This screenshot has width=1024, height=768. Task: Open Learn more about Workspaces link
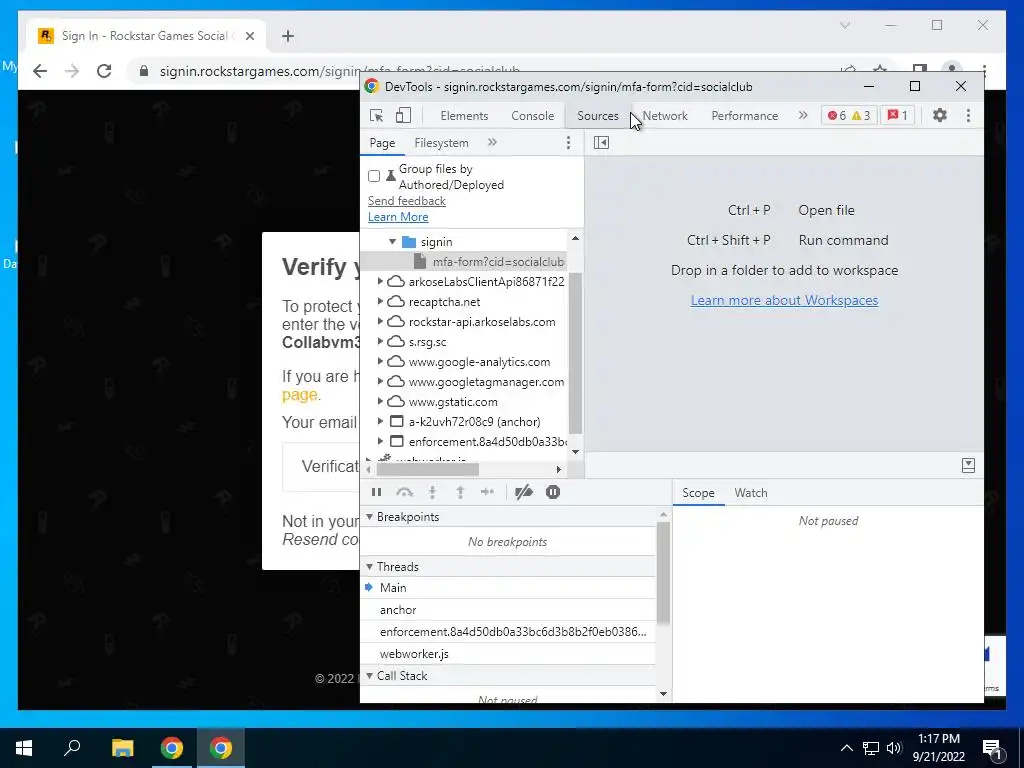pyautogui.click(x=784, y=300)
